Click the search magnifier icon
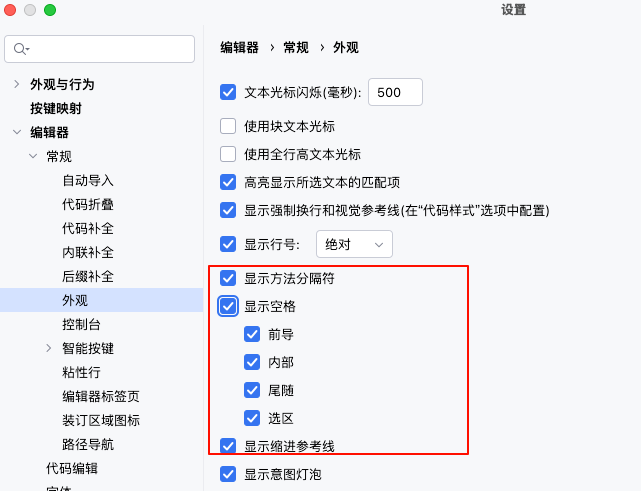Screen dimensions: 641x491 coord(21,49)
